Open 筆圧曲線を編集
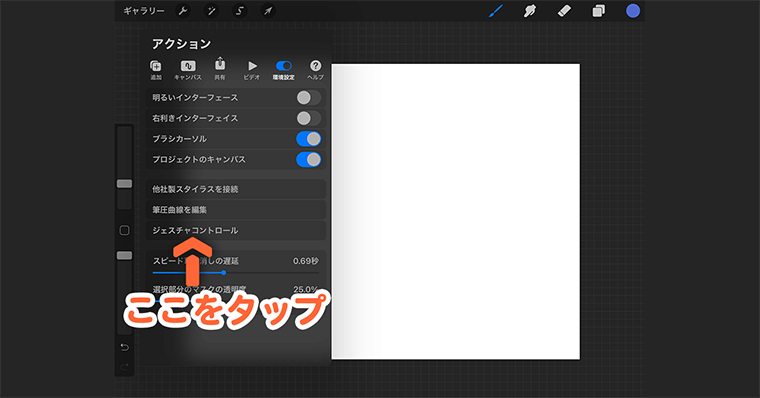The height and width of the screenshot is (398, 760). click(236, 209)
